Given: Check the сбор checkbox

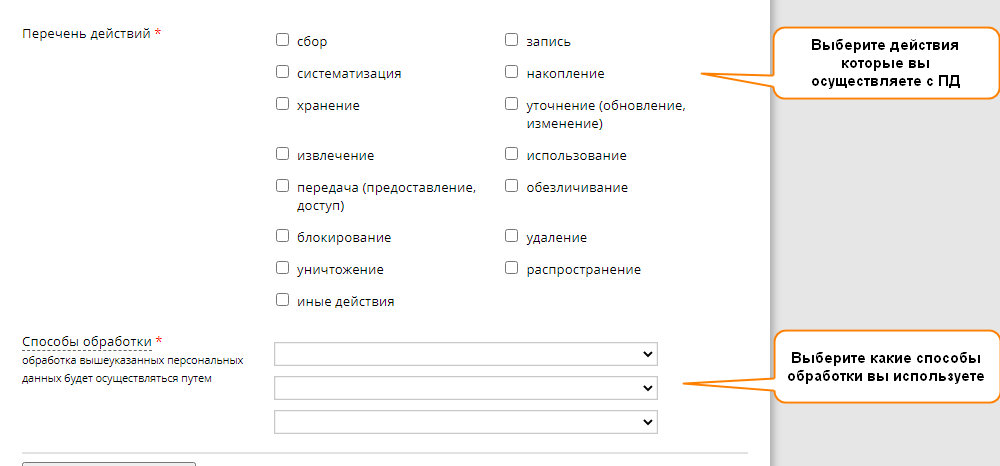Looking at the screenshot, I should coord(283,40).
